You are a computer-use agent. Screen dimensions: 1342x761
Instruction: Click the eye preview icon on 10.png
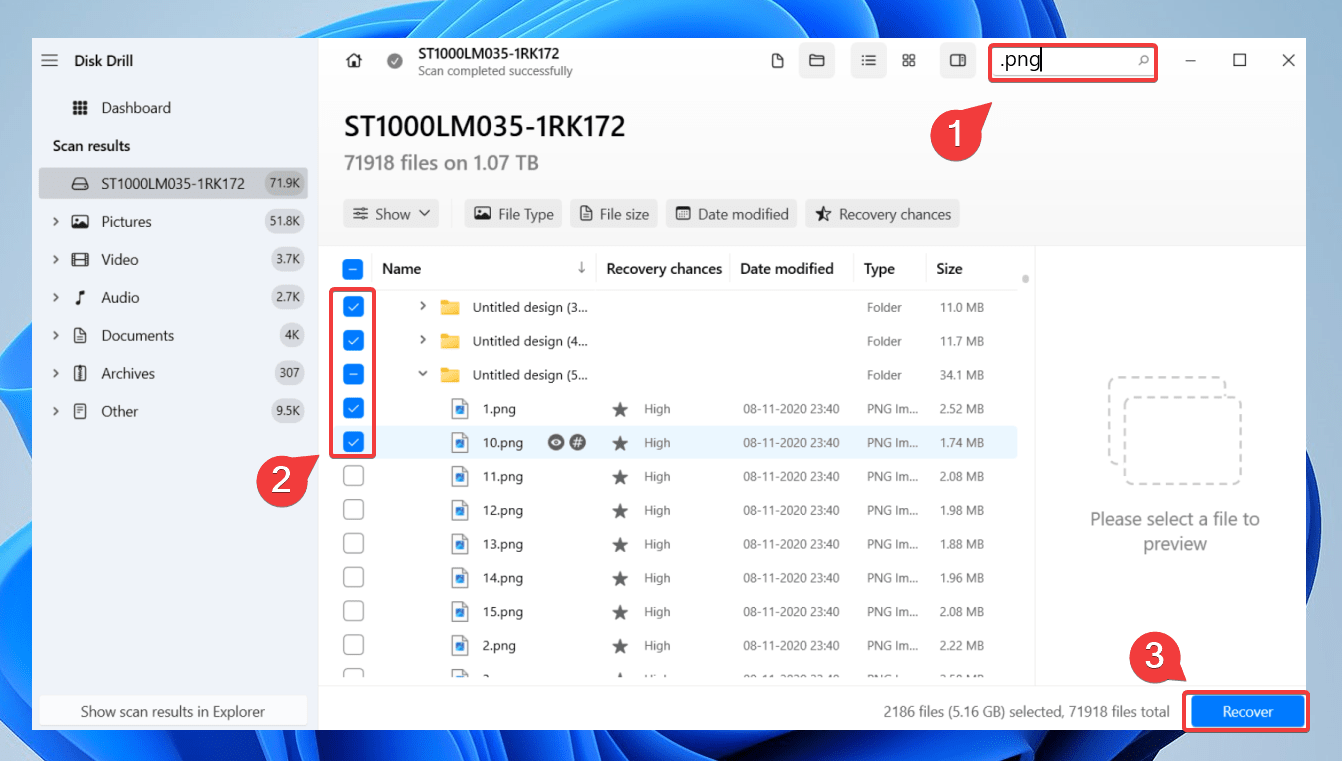click(556, 442)
